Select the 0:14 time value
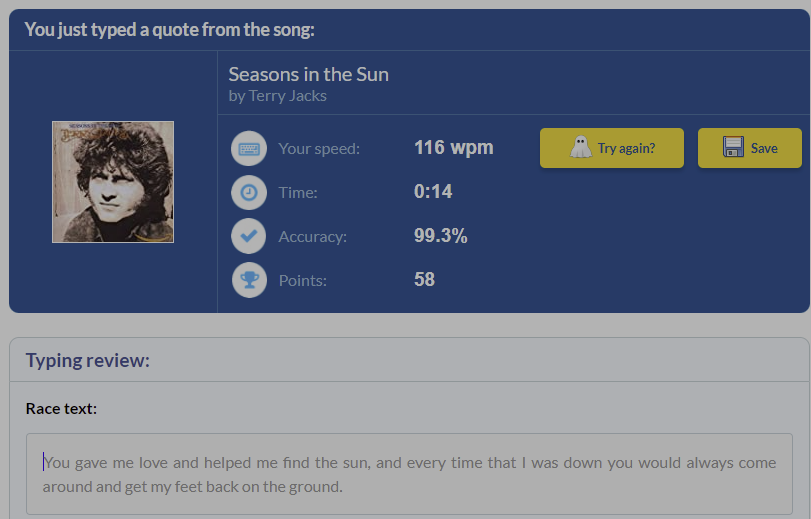Screen dimensions: 811x519 433,192
